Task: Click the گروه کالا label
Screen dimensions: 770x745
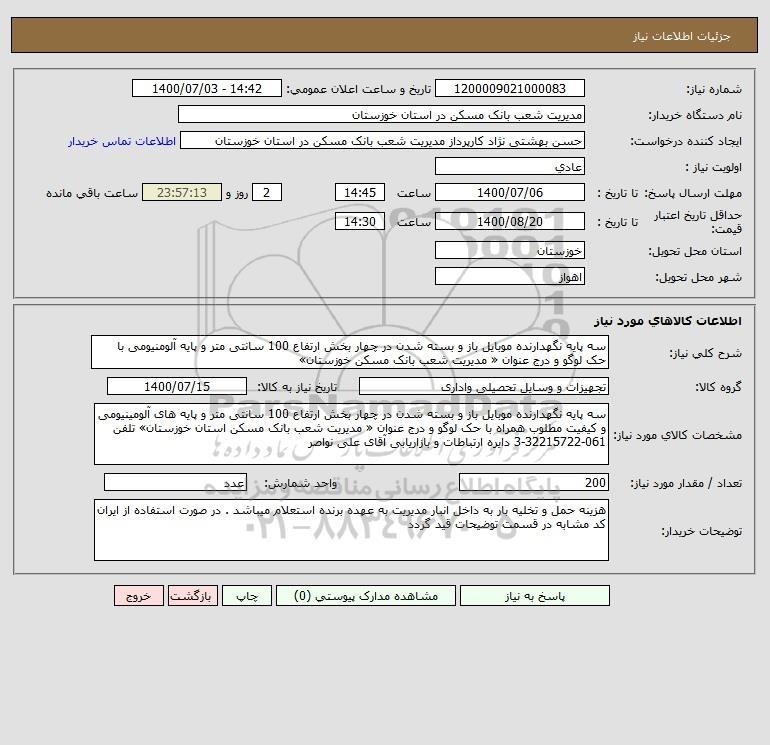Action: pyautogui.click(x=718, y=387)
